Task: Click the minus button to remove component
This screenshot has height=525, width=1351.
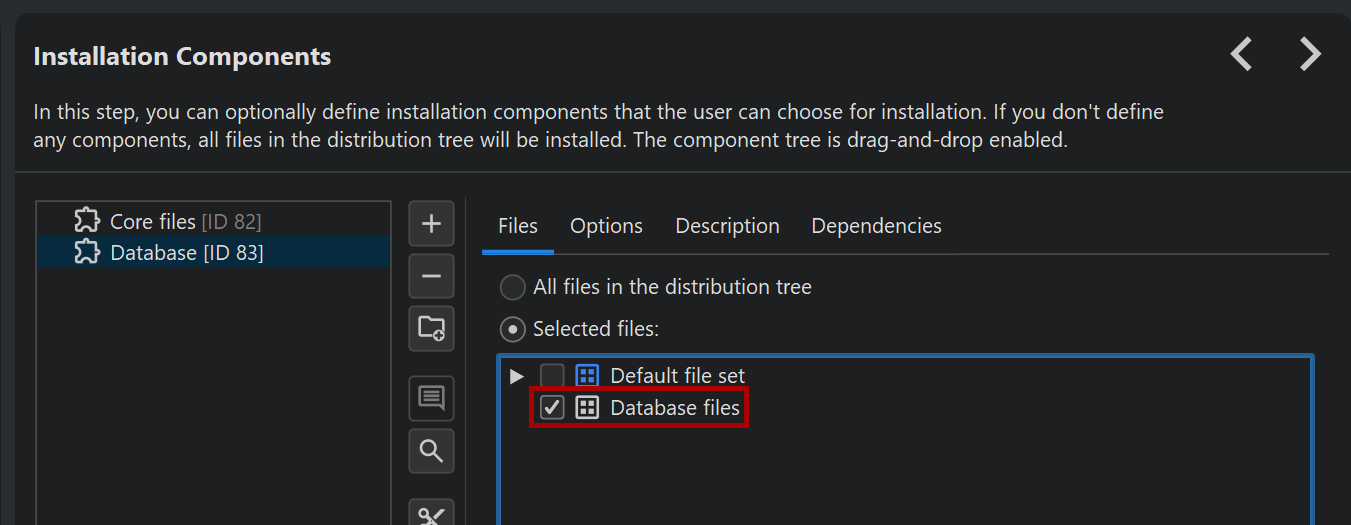Action: [x=431, y=276]
